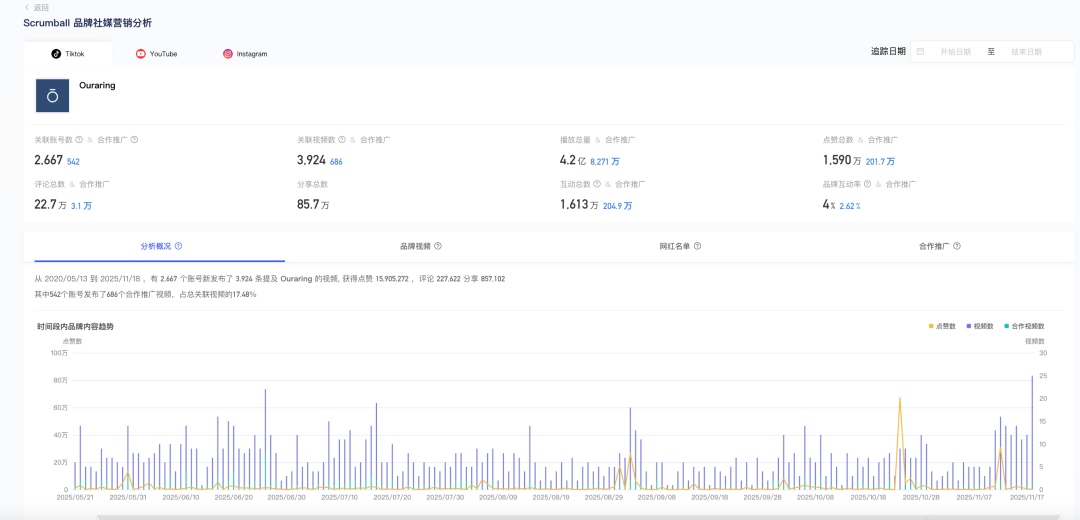Screen dimensions: 1080x520
Task: Select the Tiktok platform tab
Action: [x=67, y=54]
